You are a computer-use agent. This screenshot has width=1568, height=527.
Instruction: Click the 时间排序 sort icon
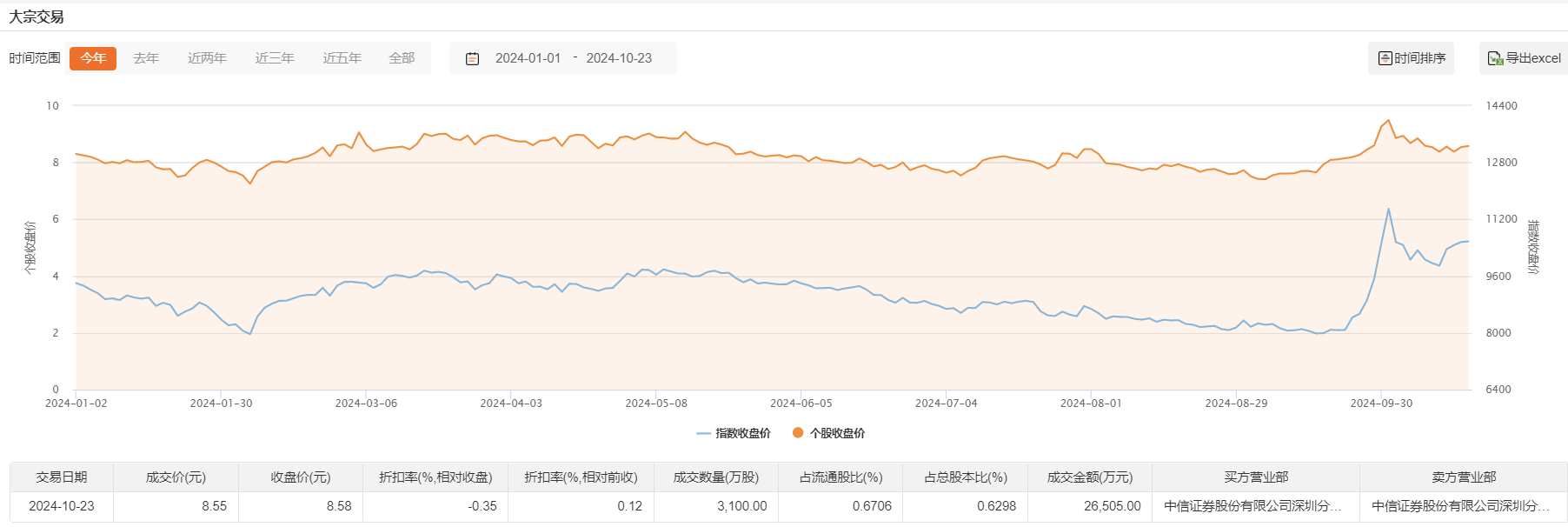[1385, 58]
